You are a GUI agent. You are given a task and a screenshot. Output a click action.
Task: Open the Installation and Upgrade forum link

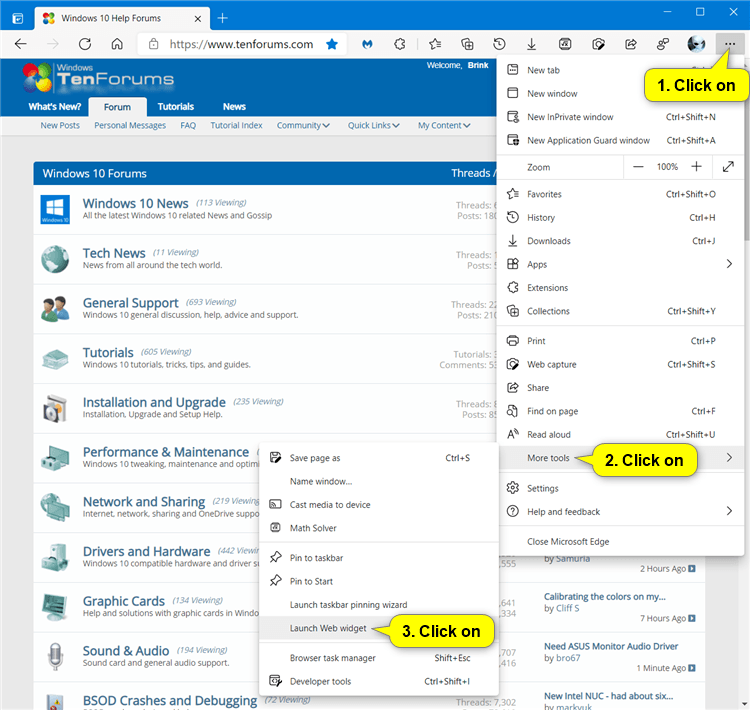click(154, 402)
